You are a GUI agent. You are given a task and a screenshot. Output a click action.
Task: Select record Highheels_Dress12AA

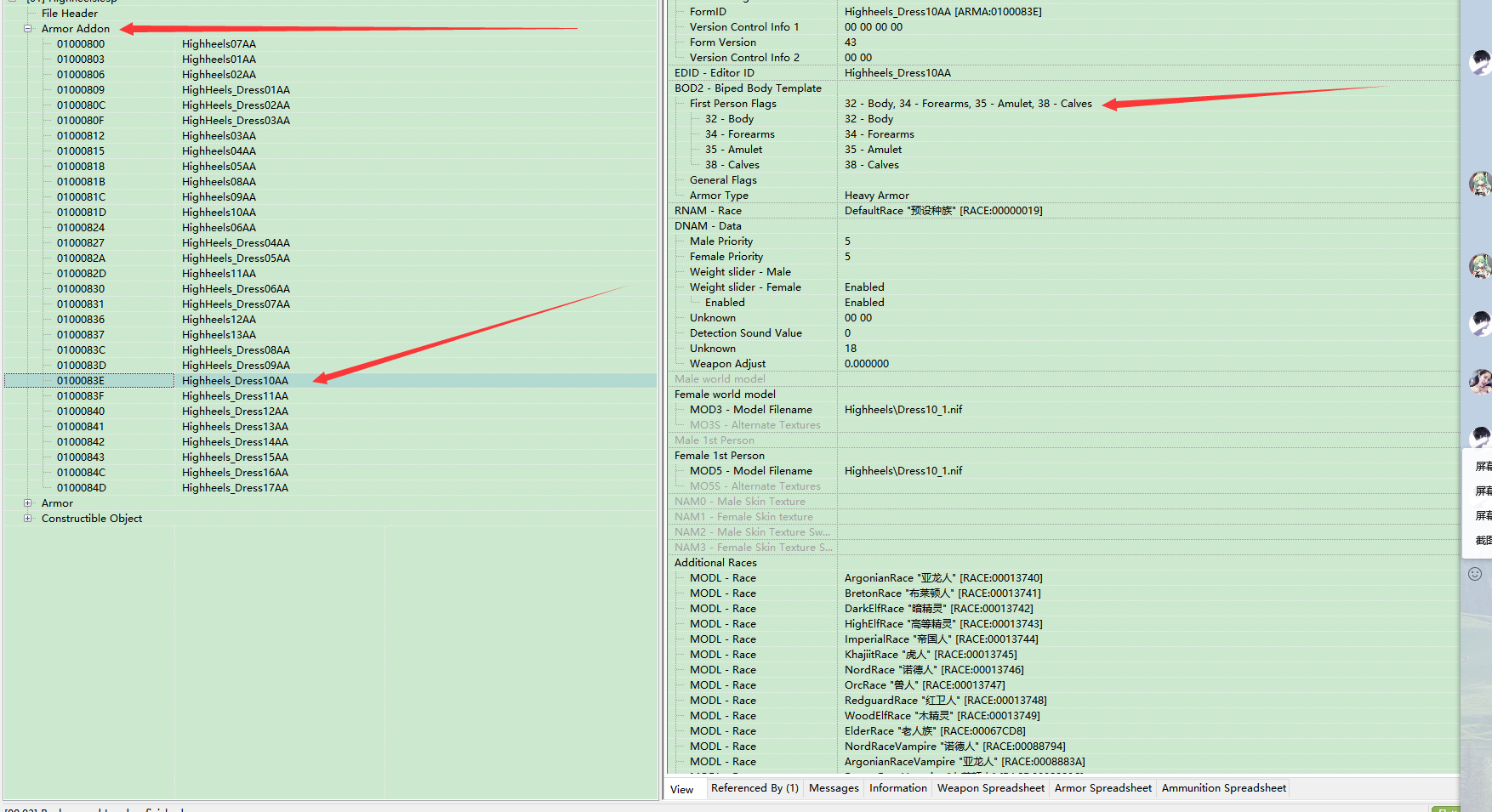pos(235,411)
